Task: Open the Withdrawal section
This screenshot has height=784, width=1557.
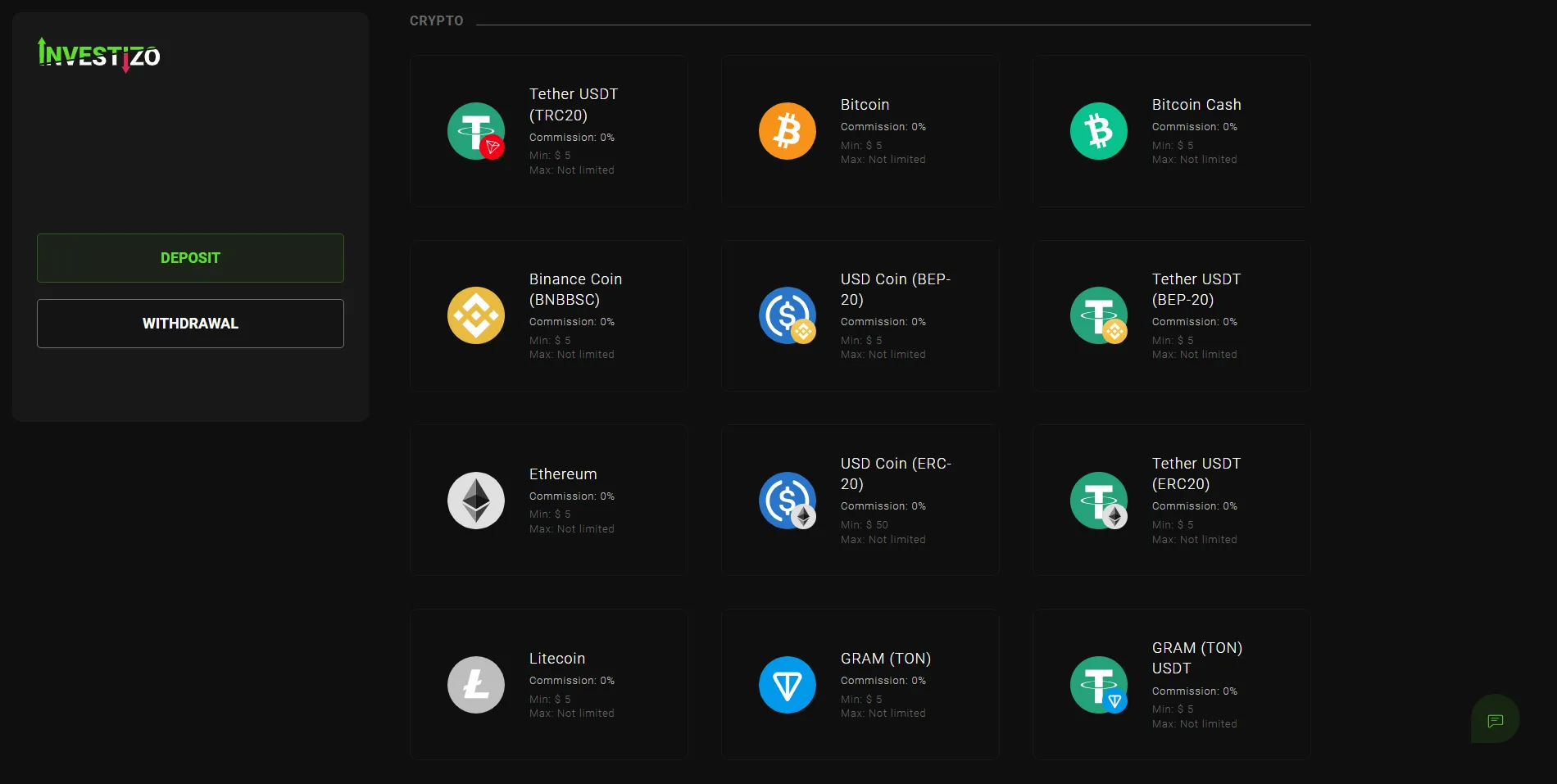Action: (190, 324)
